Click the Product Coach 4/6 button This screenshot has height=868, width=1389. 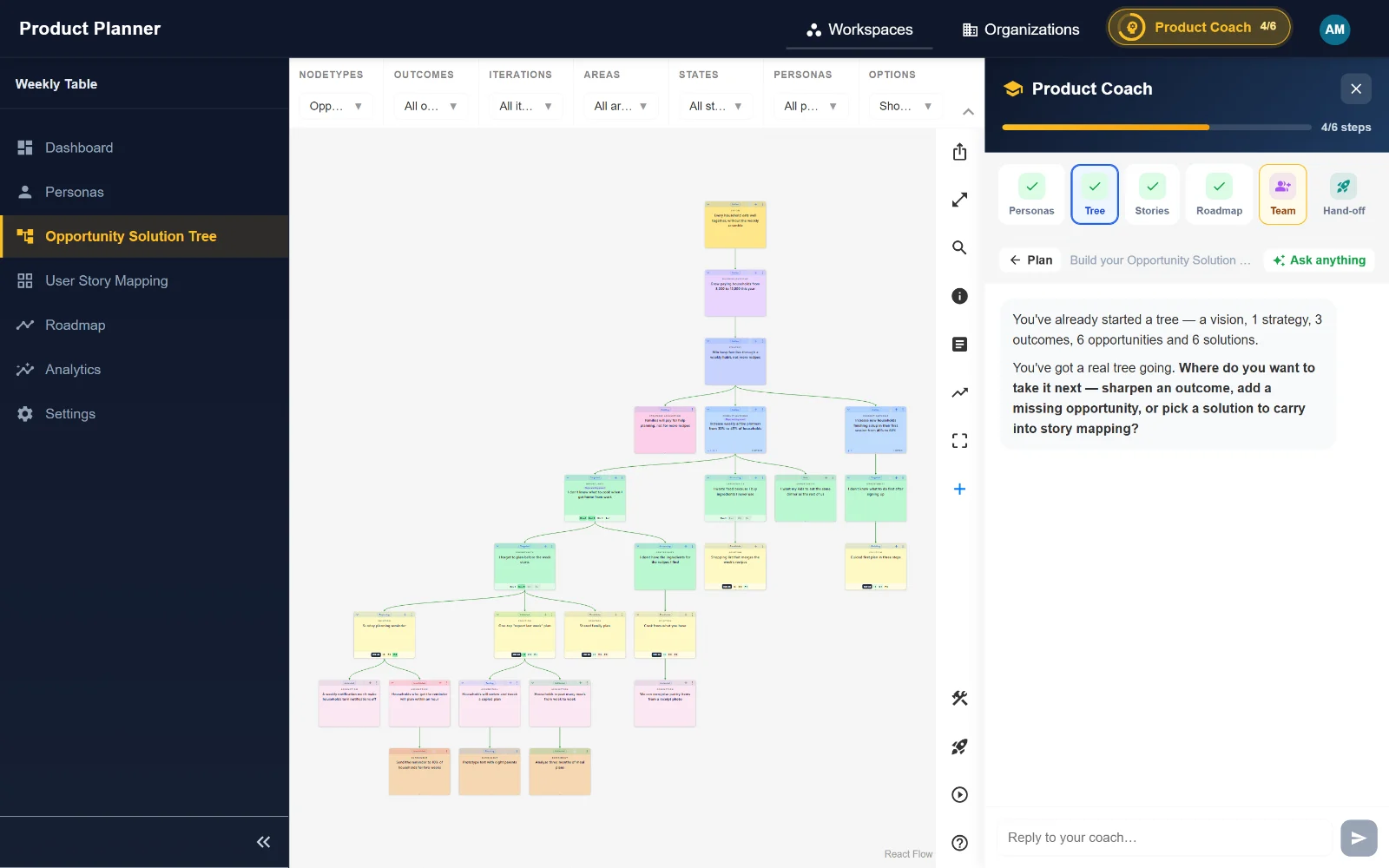click(1199, 27)
